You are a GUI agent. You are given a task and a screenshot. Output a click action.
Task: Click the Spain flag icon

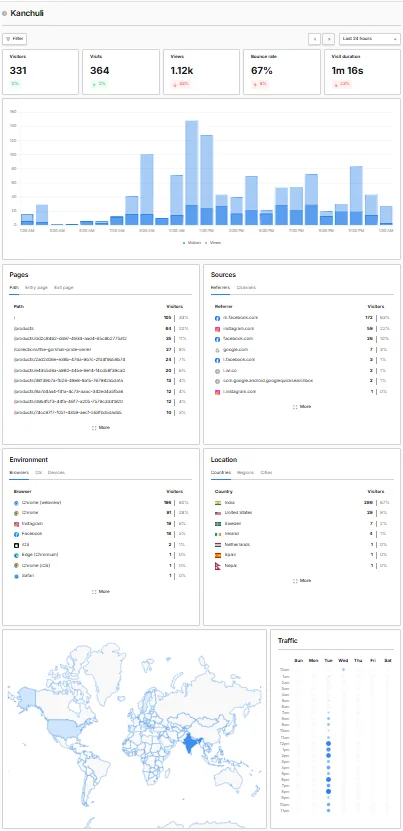(x=217, y=555)
